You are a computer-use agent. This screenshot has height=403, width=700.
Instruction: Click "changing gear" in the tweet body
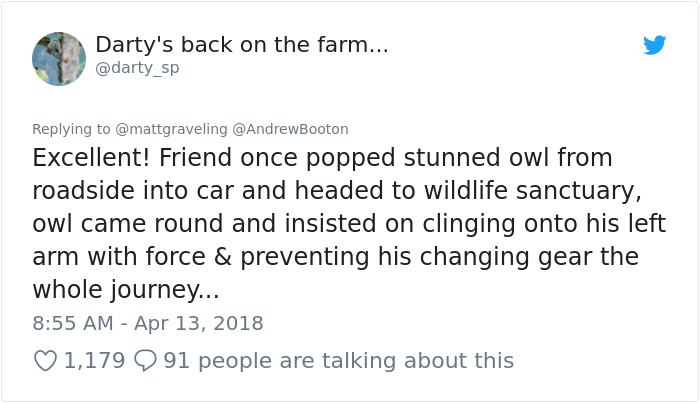(x=542, y=257)
